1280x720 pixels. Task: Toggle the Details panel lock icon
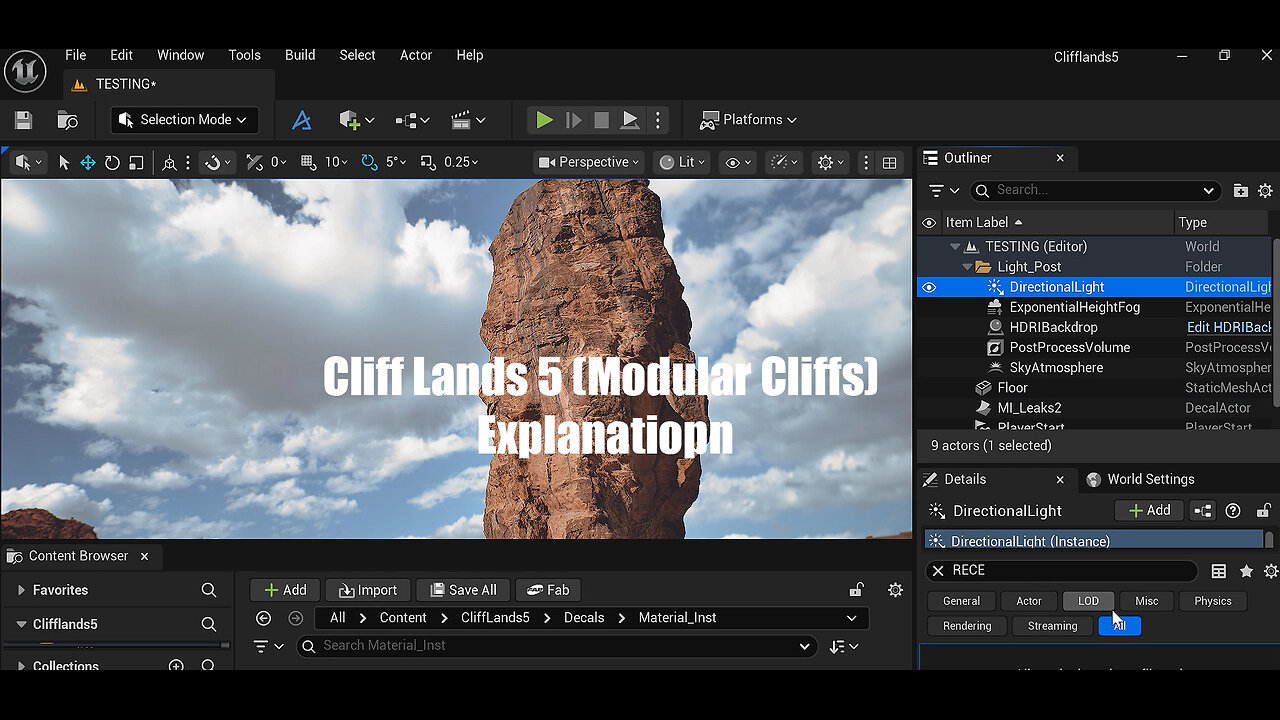pyautogui.click(x=1265, y=511)
